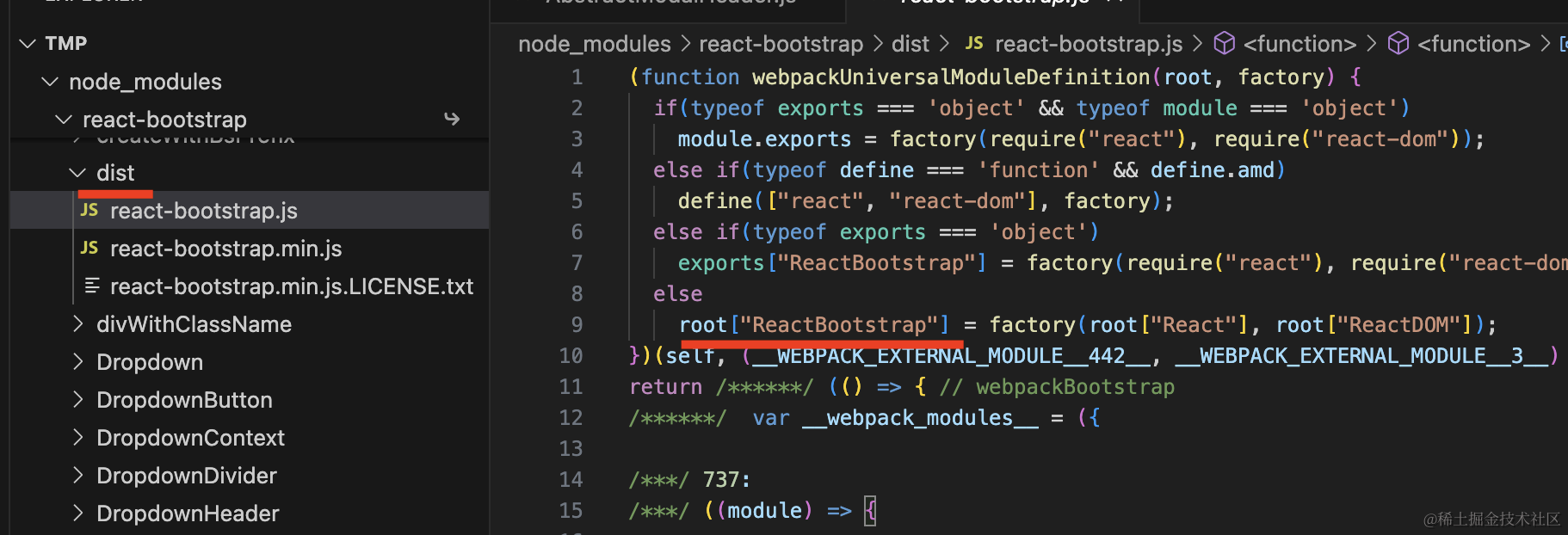Click the (module) parameter on line 15
This screenshot has height=535, width=1568.
coord(764,511)
